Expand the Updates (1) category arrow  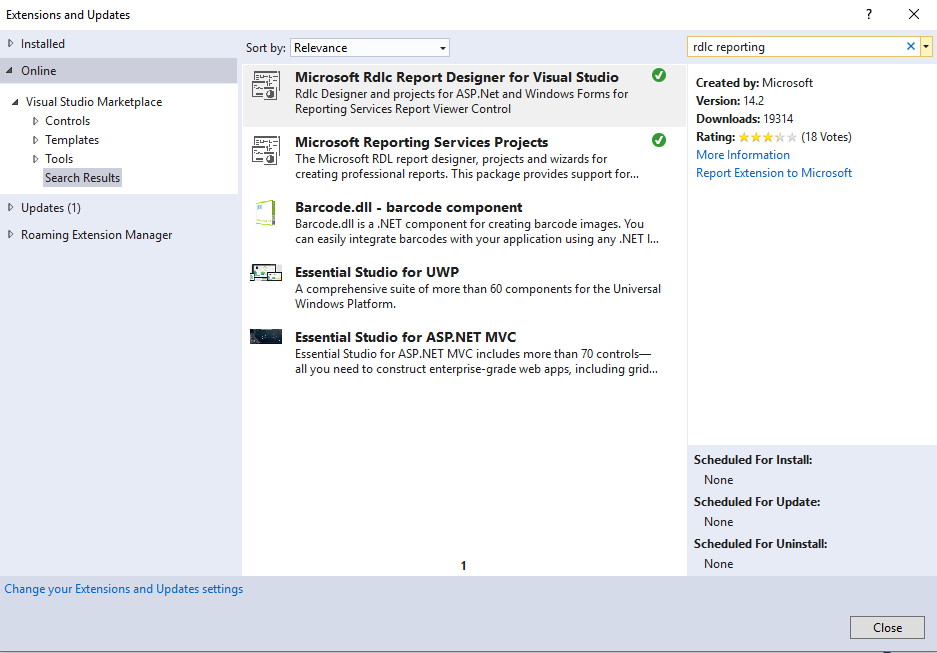10,207
